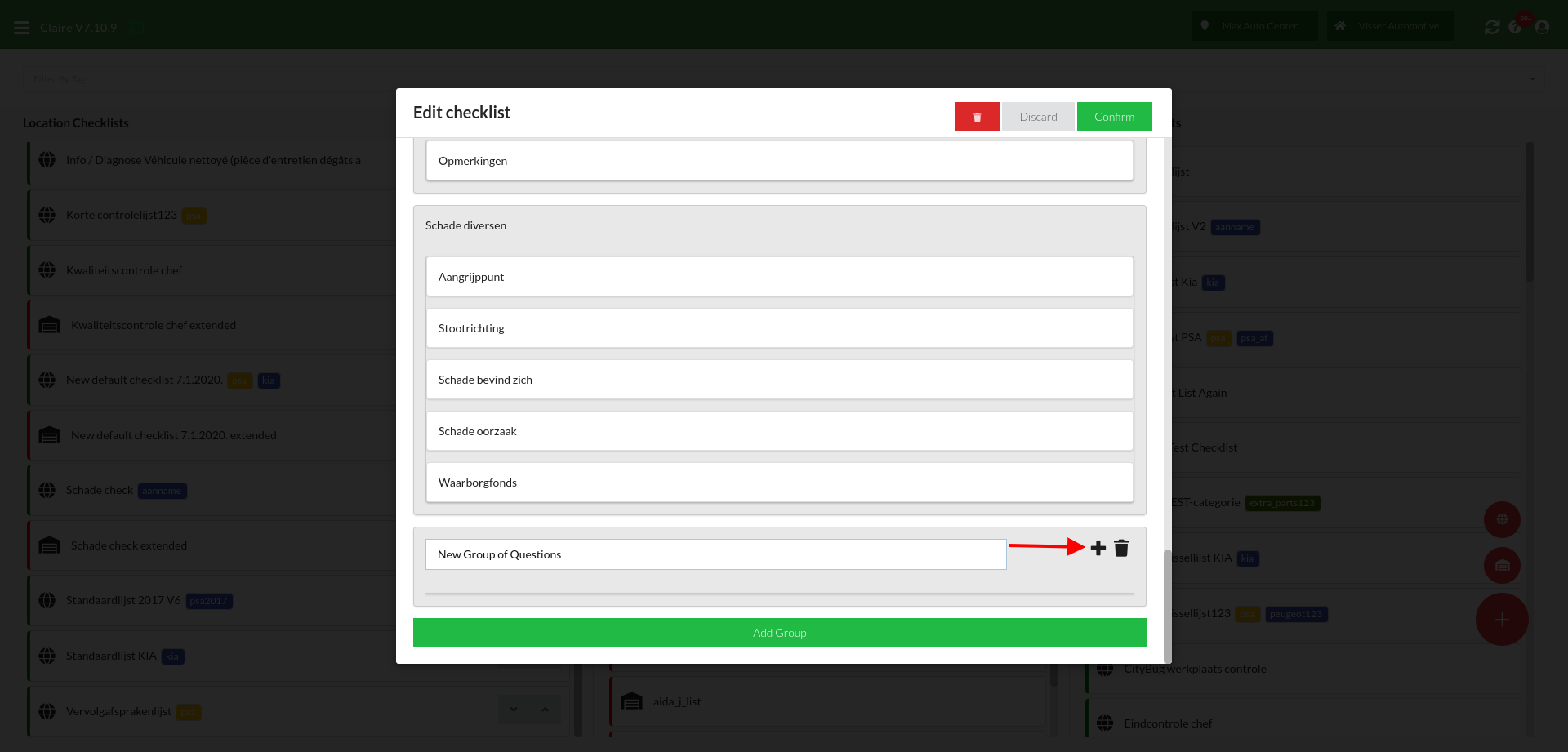Click the red delete checklist trash button

tap(977, 117)
